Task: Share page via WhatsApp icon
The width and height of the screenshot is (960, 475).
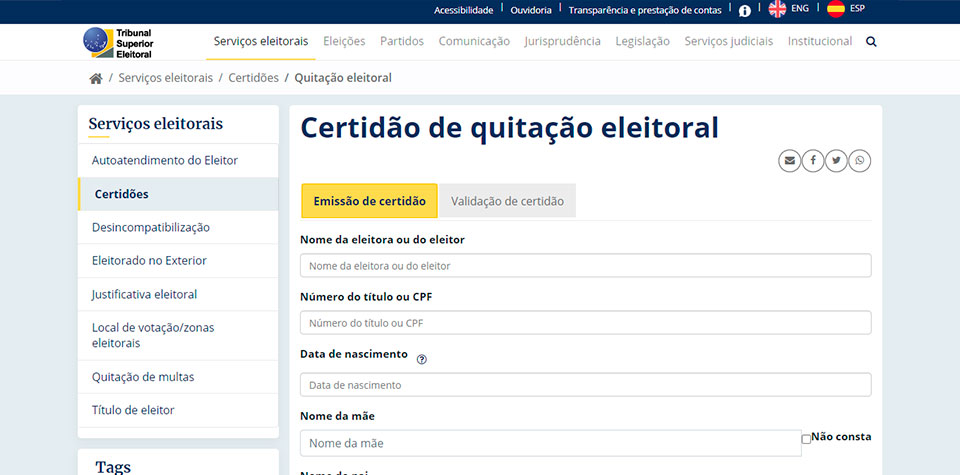Action: click(859, 160)
